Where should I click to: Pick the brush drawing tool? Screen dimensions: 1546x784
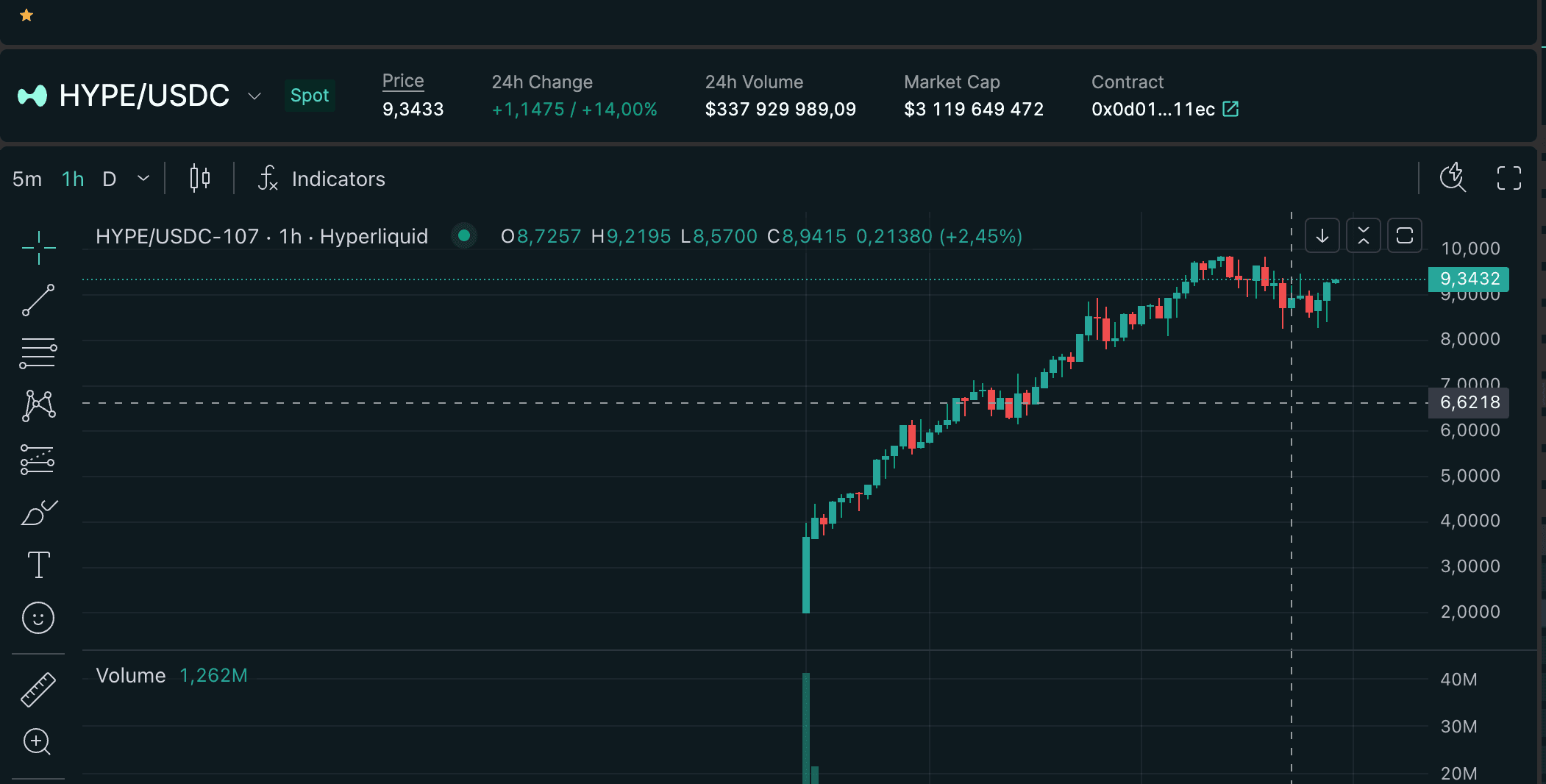[x=38, y=513]
